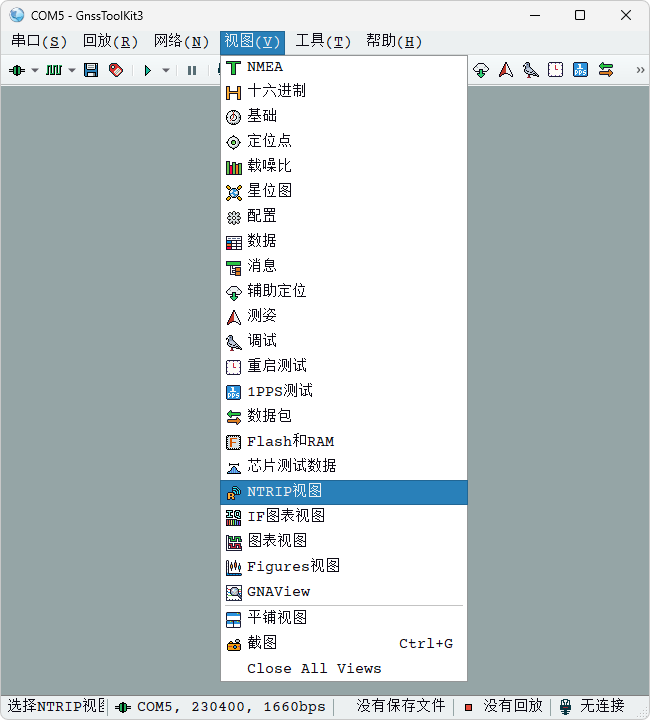Select 图表视图 chart view menu item
650x720 pixels.
[x=344, y=541]
